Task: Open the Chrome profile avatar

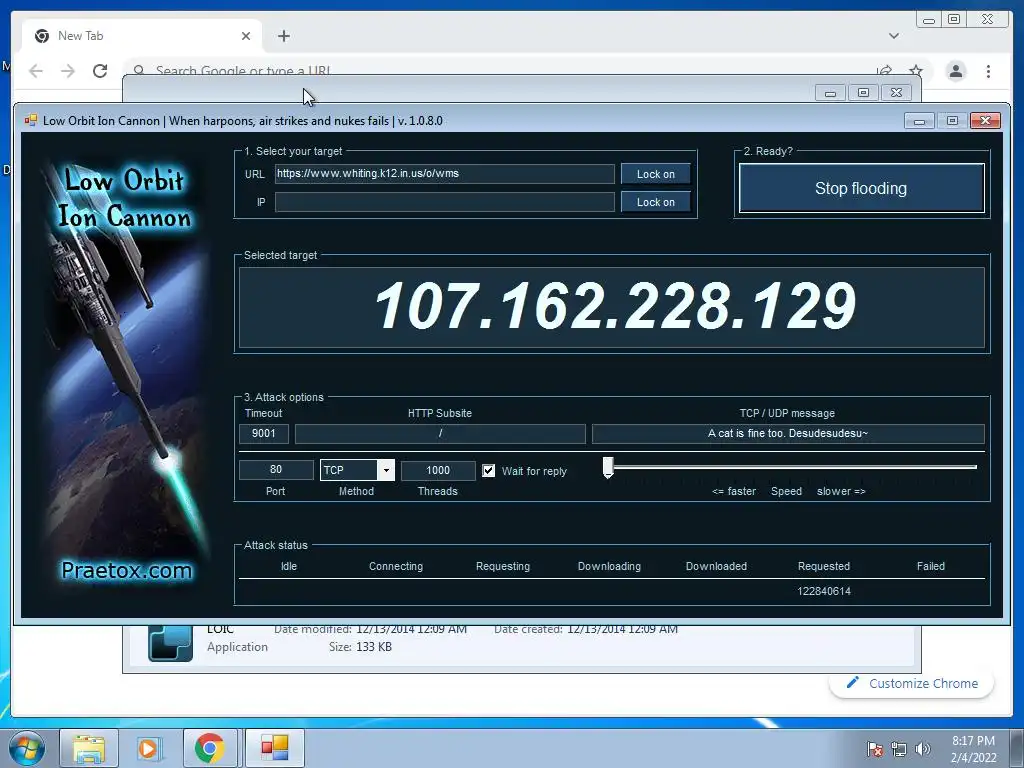Action: point(956,71)
